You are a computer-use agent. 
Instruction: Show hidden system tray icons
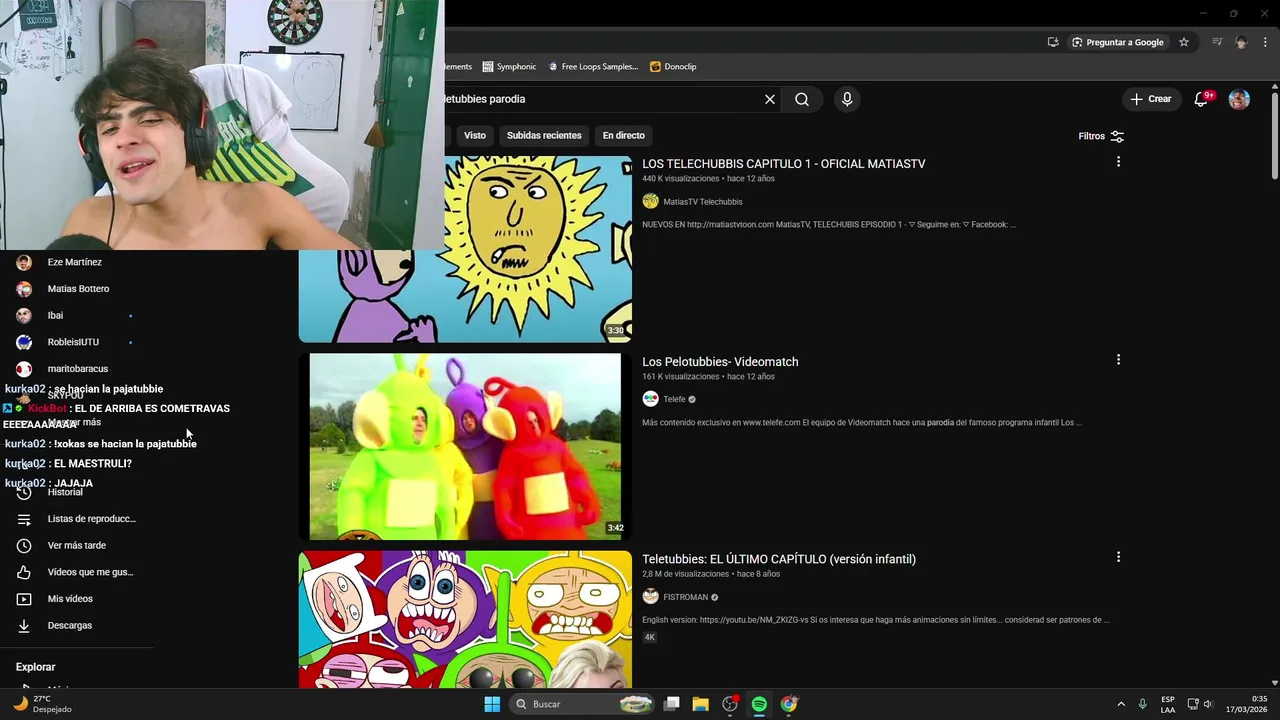point(1121,704)
